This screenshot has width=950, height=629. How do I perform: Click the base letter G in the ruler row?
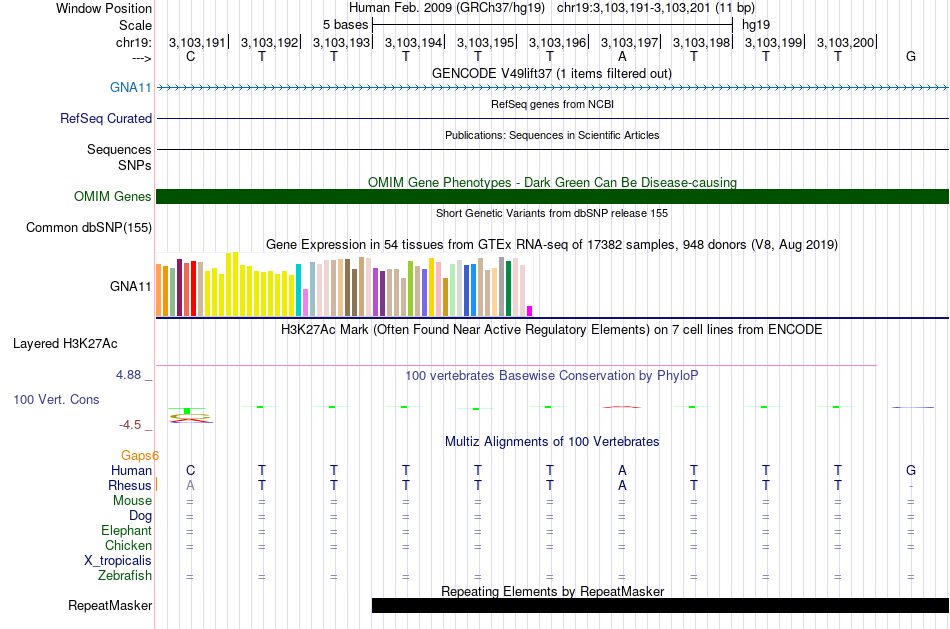[x=910, y=56]
